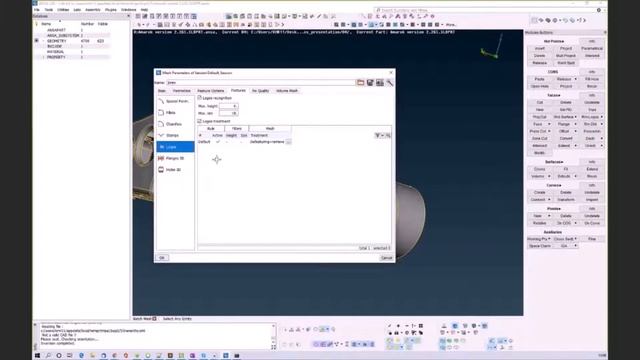Click the Windows Start button

[38, 356]
